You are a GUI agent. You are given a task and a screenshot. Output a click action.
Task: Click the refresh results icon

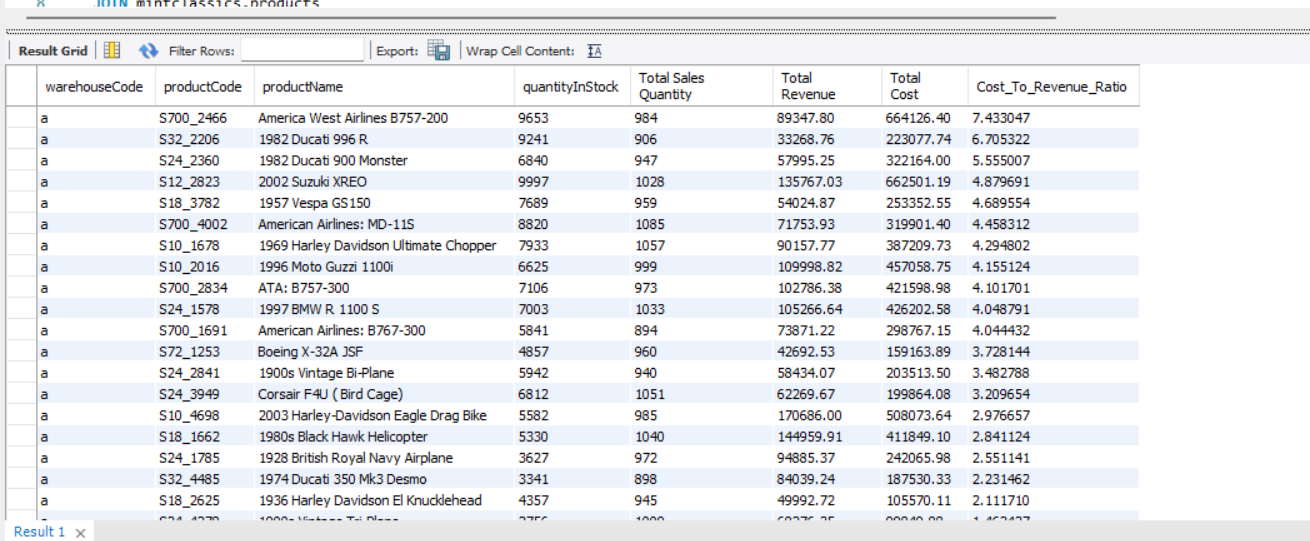pos(149,51)
